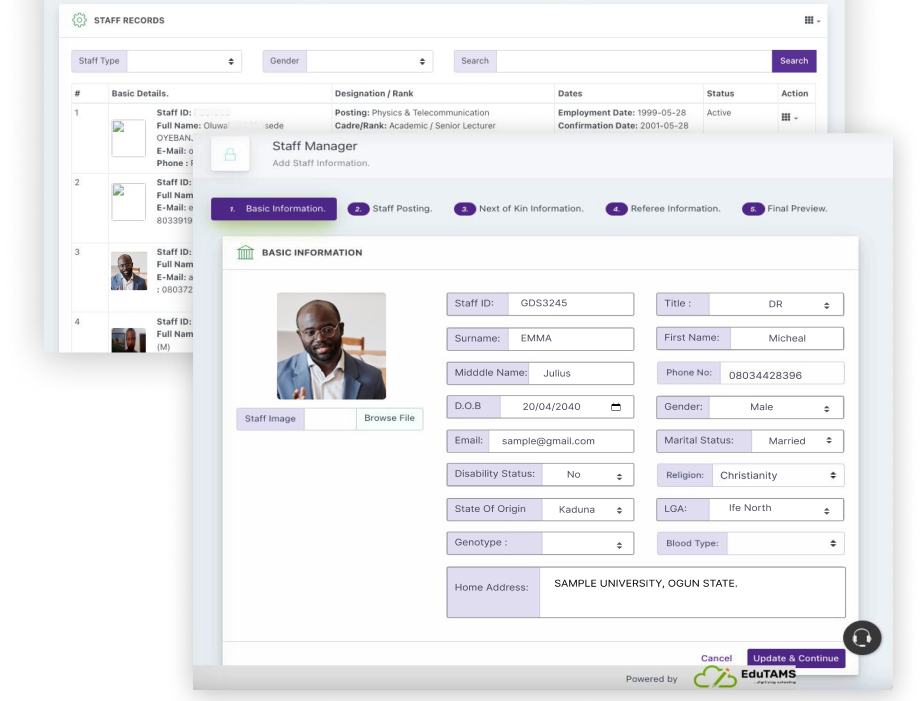
Task: Click the headset support chat icon
Action: click(862, 637)
